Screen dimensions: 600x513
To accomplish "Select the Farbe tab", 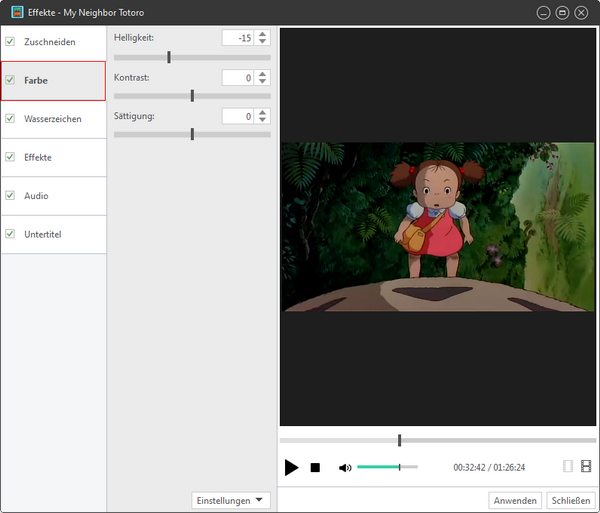I will [54, 81].
